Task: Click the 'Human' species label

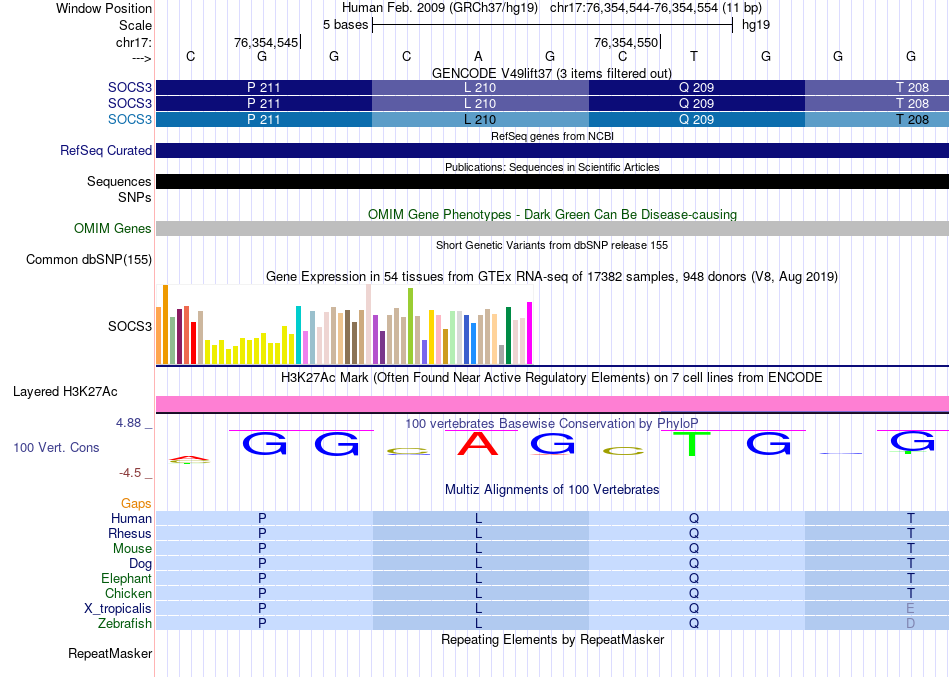Action: click(x=131, y=518)
